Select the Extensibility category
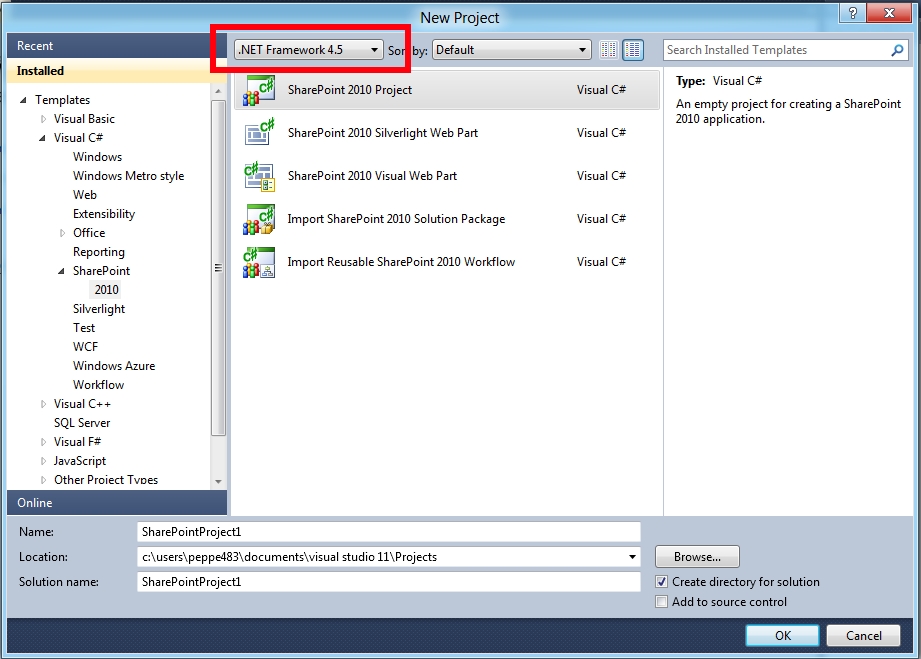 tap(104, 214)
